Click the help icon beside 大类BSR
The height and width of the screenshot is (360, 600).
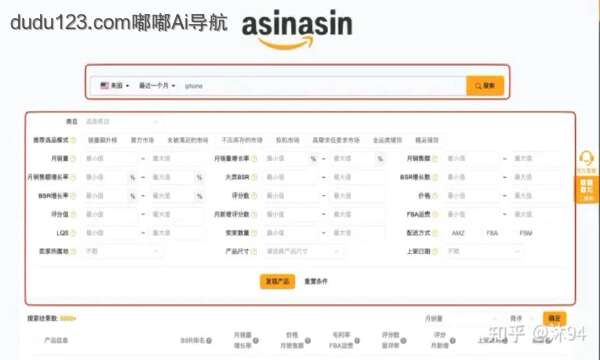[x=254, y=177]
